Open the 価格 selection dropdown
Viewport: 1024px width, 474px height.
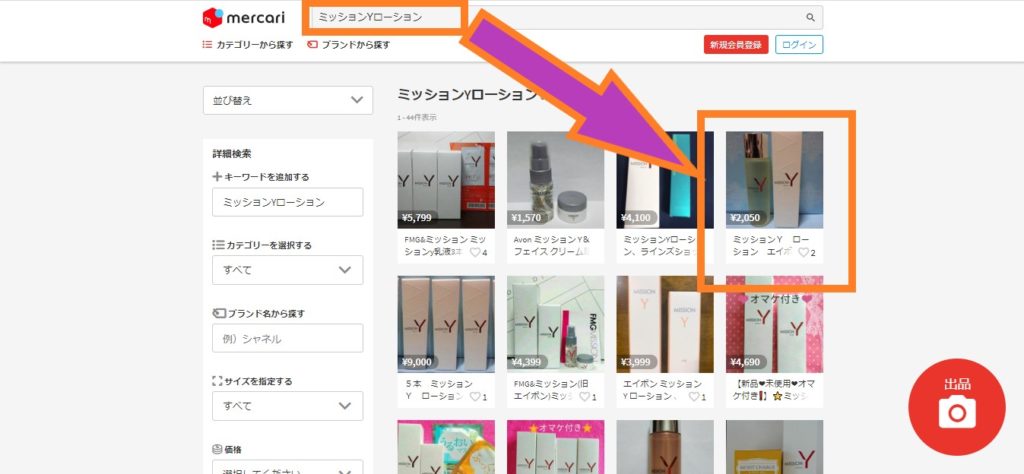[x=288, y=467]
